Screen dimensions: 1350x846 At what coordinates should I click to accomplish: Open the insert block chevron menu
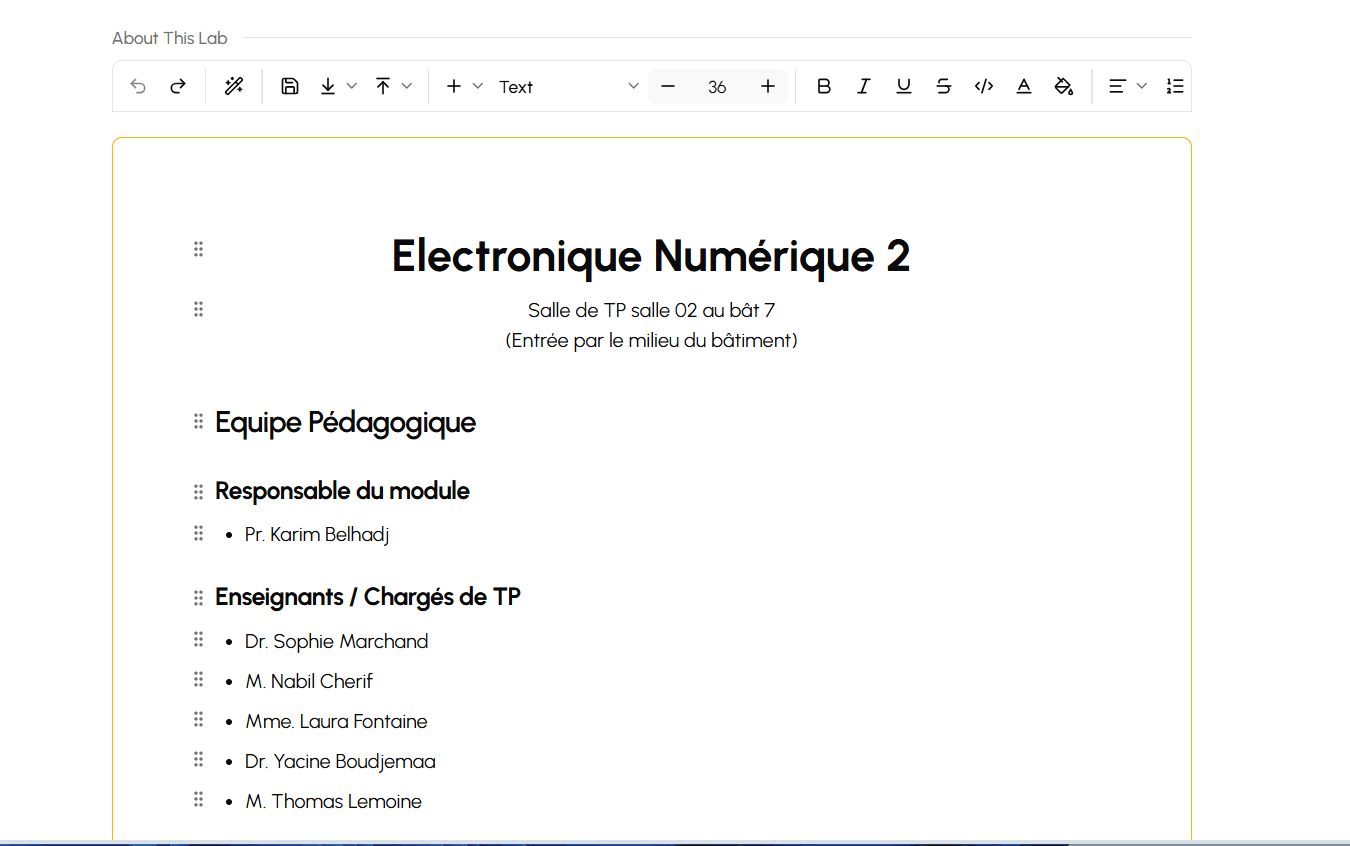pyautogui.click(x=478, y=87)
